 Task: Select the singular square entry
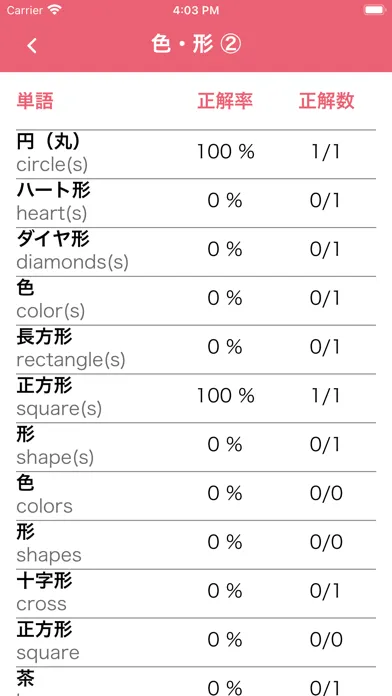click(196, 642)
